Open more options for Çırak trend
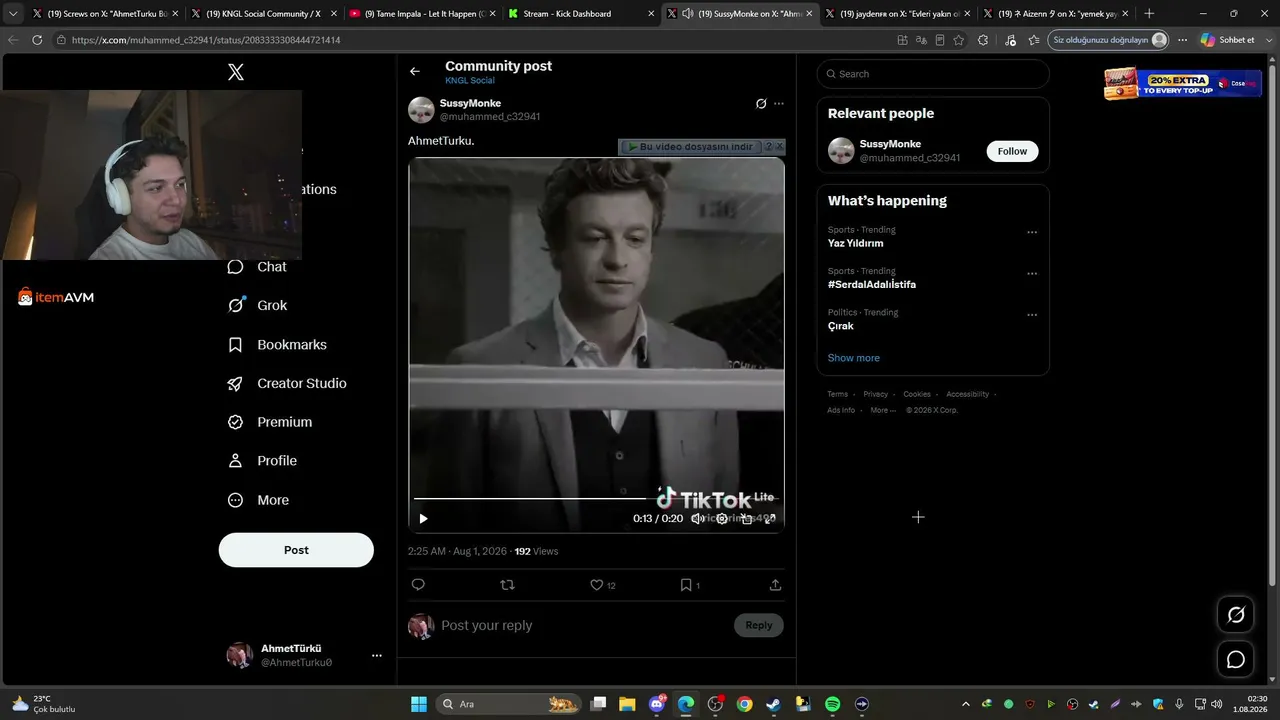 pos(1032,315)
